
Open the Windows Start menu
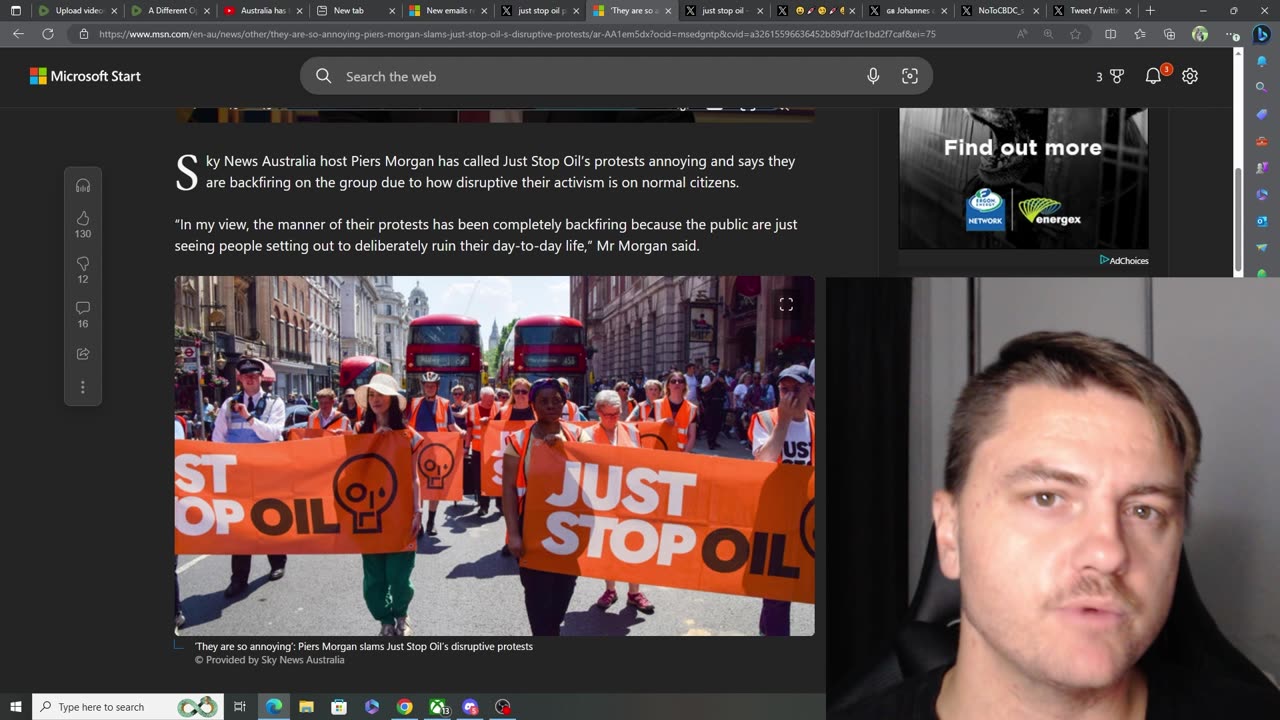pos(16,707)
